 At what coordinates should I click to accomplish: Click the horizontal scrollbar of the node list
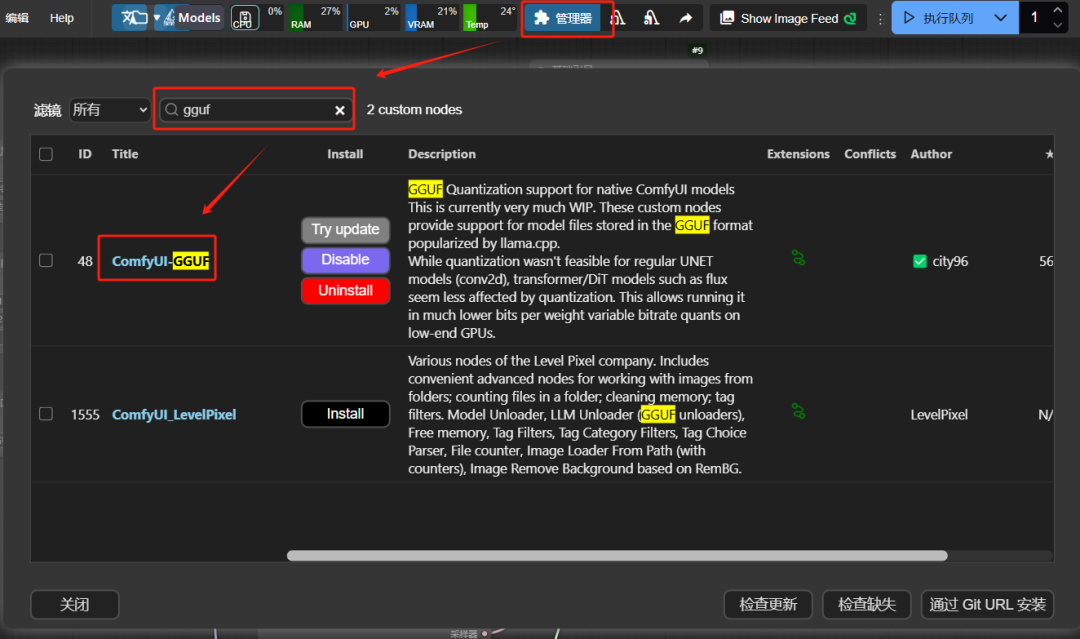pyautogui.click(x=617, y=556)
